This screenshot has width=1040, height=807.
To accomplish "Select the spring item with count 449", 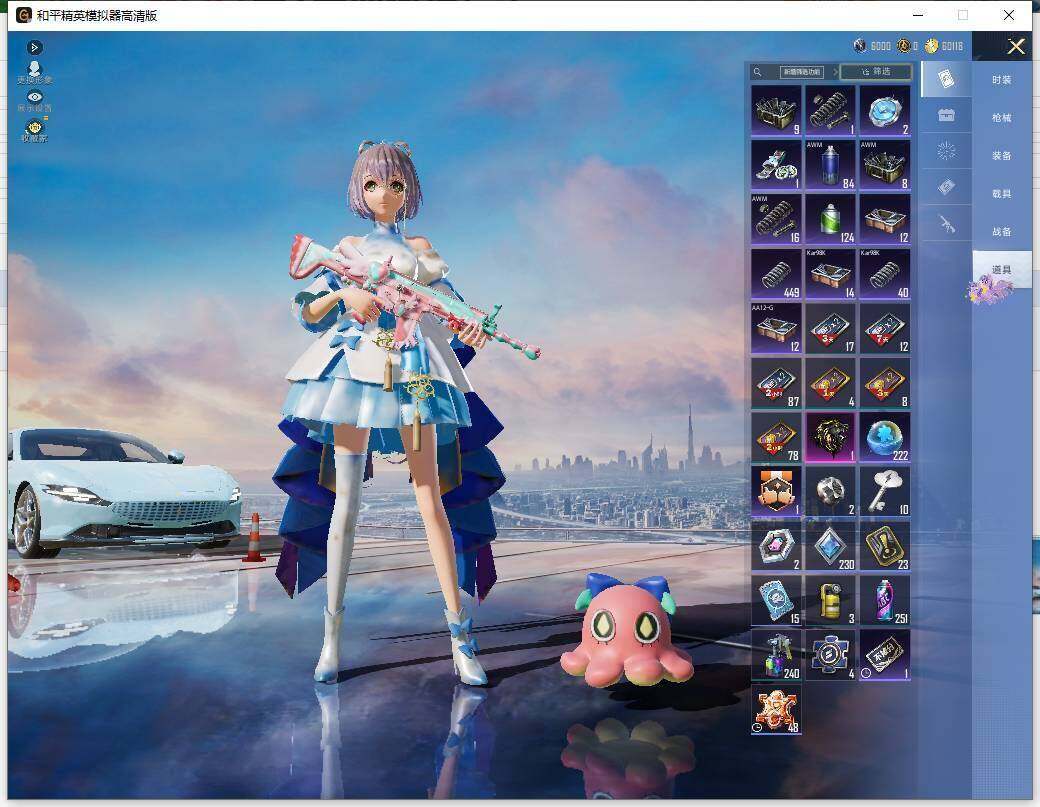I will [776, 274].
